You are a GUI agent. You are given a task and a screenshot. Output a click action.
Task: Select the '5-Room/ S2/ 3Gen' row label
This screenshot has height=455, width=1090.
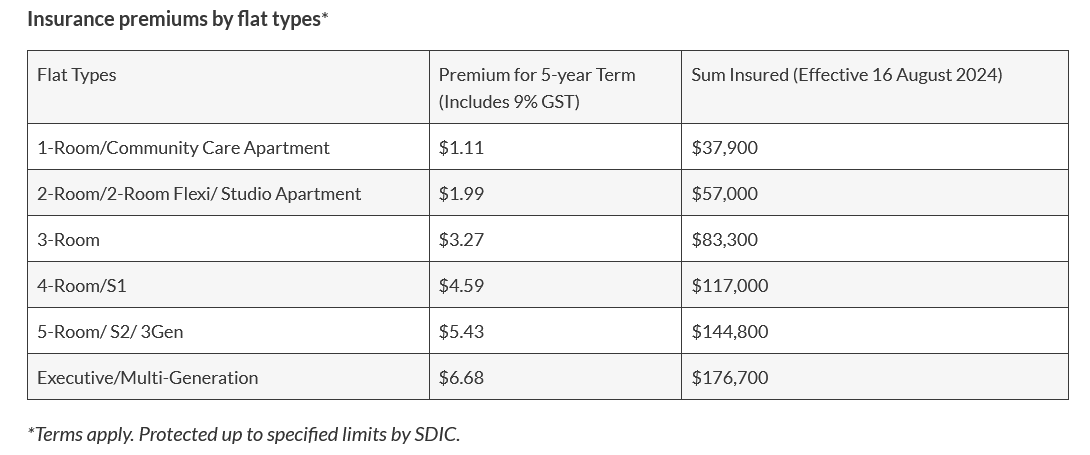[x=110, y=332]
